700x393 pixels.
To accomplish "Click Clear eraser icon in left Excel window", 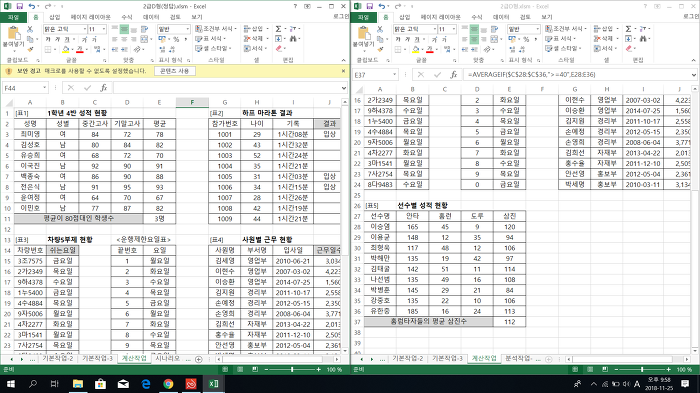I will (x=279, y=49).
